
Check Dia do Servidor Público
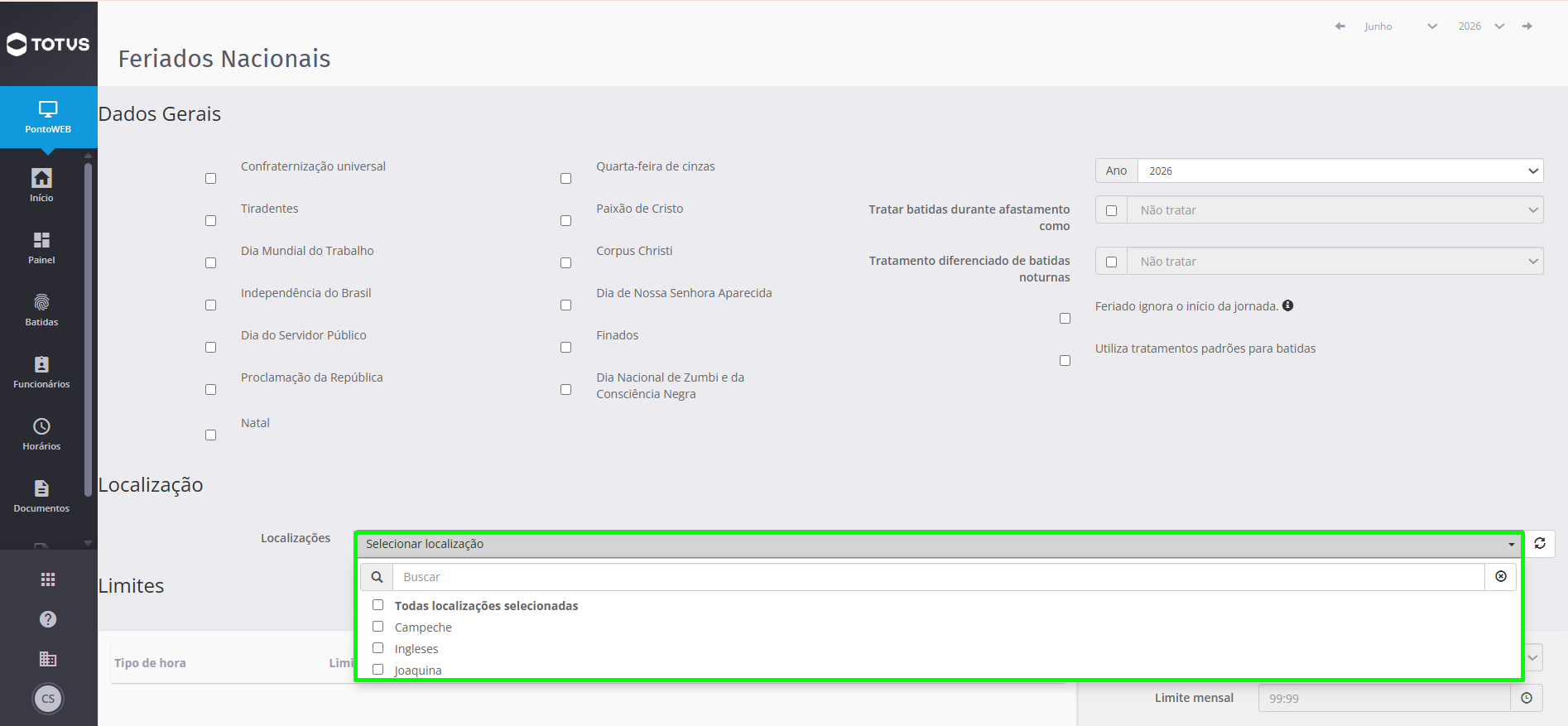(x=210, y=347)
